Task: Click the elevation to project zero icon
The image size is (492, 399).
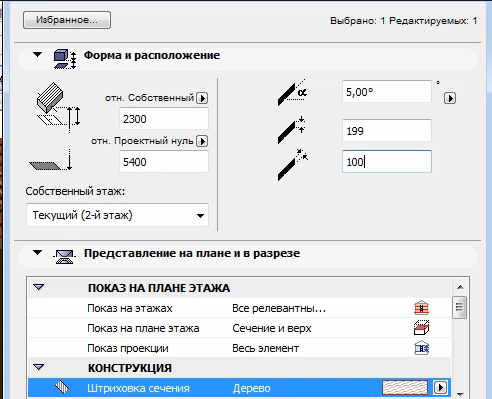Action: (x=51, y=161)
